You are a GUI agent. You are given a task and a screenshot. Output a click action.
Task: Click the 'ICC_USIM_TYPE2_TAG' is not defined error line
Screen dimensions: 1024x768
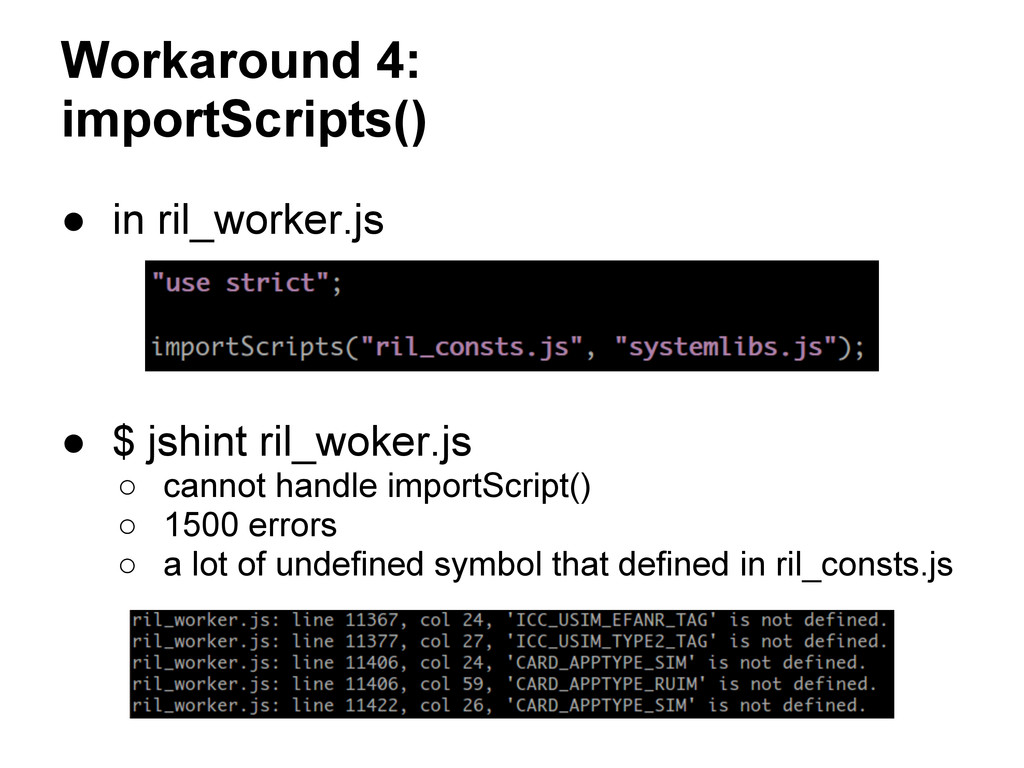click(x=509, y=641)
